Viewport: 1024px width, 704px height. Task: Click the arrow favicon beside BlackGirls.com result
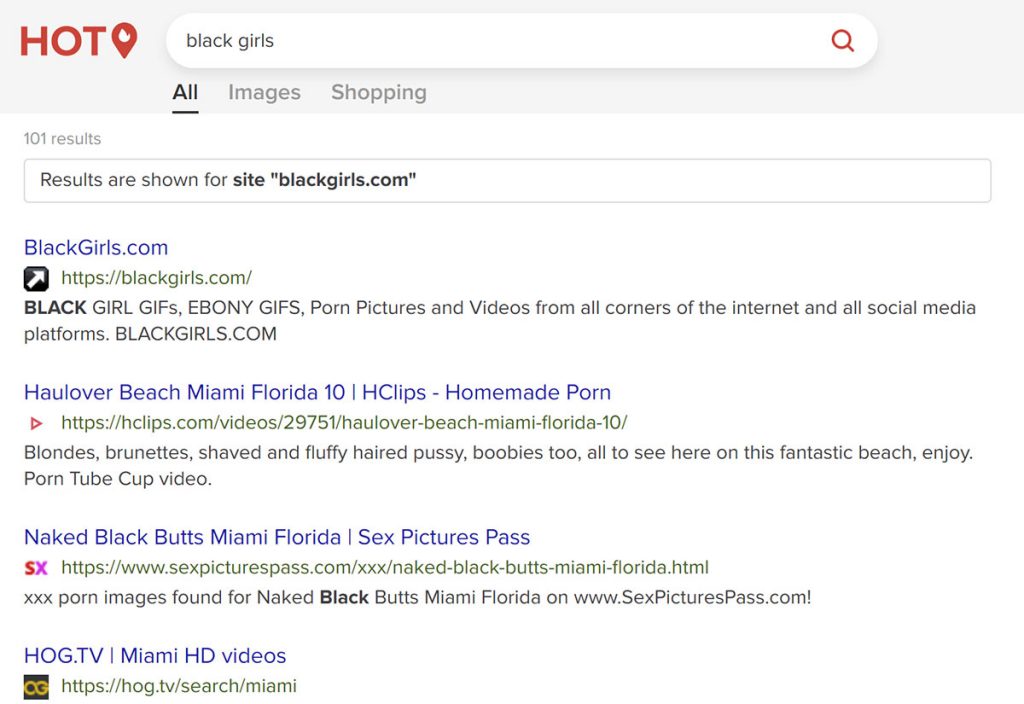37,278
